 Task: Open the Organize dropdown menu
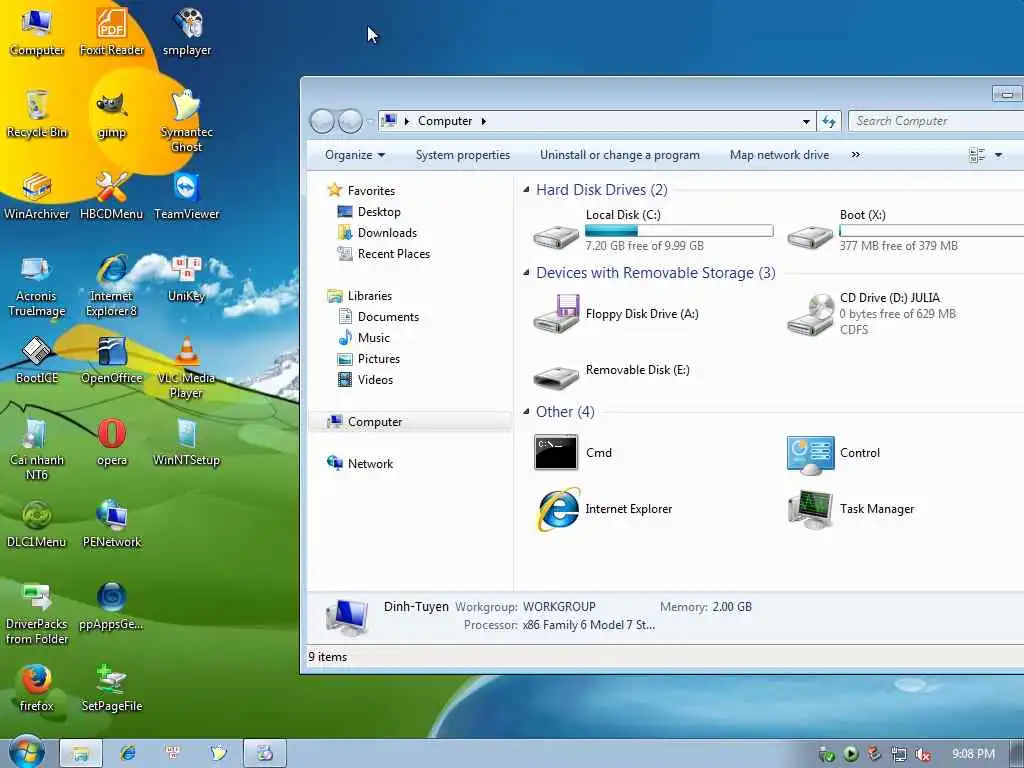pos(355,155)
